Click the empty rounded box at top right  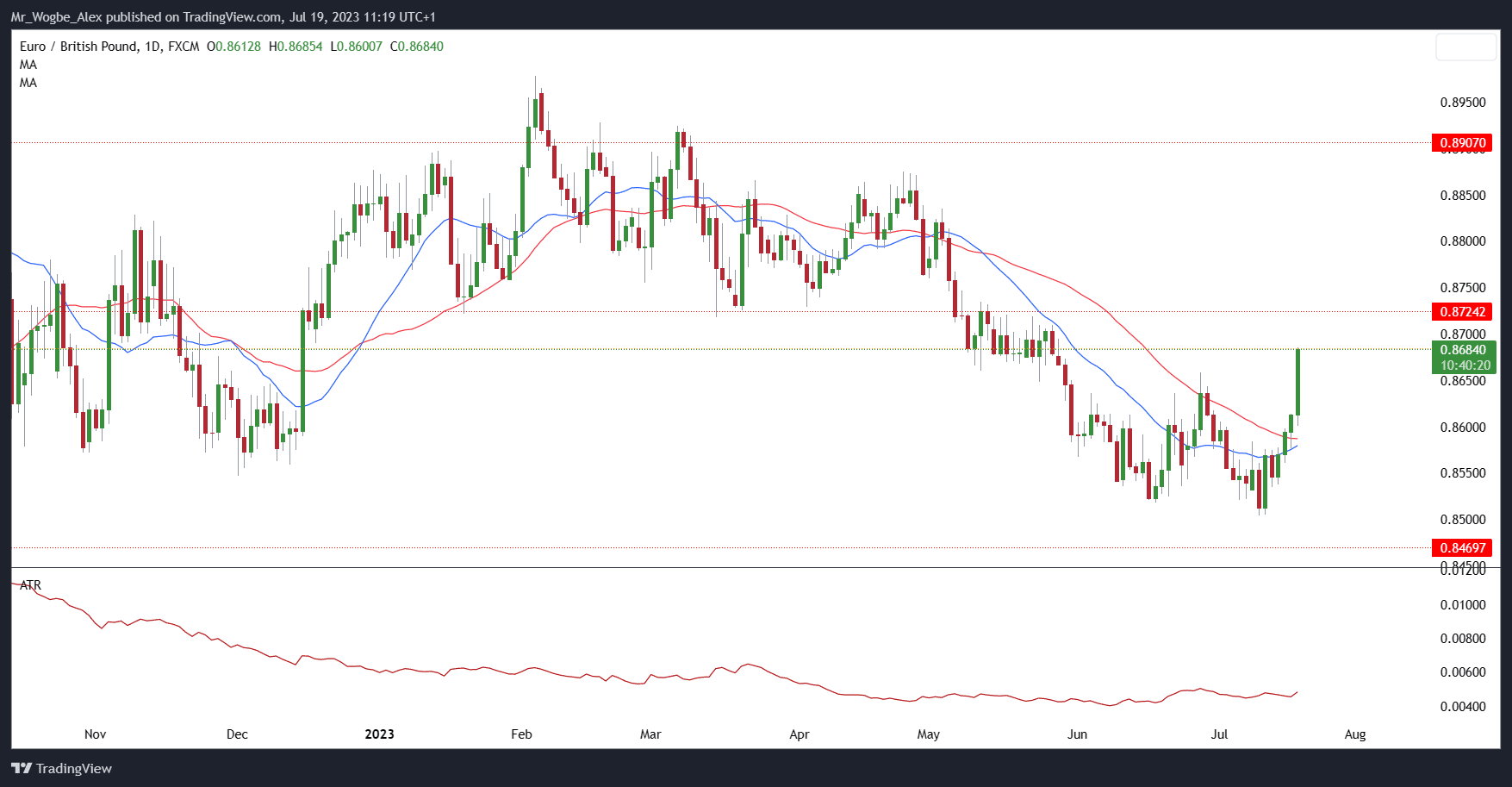(x=1466, y=47)
